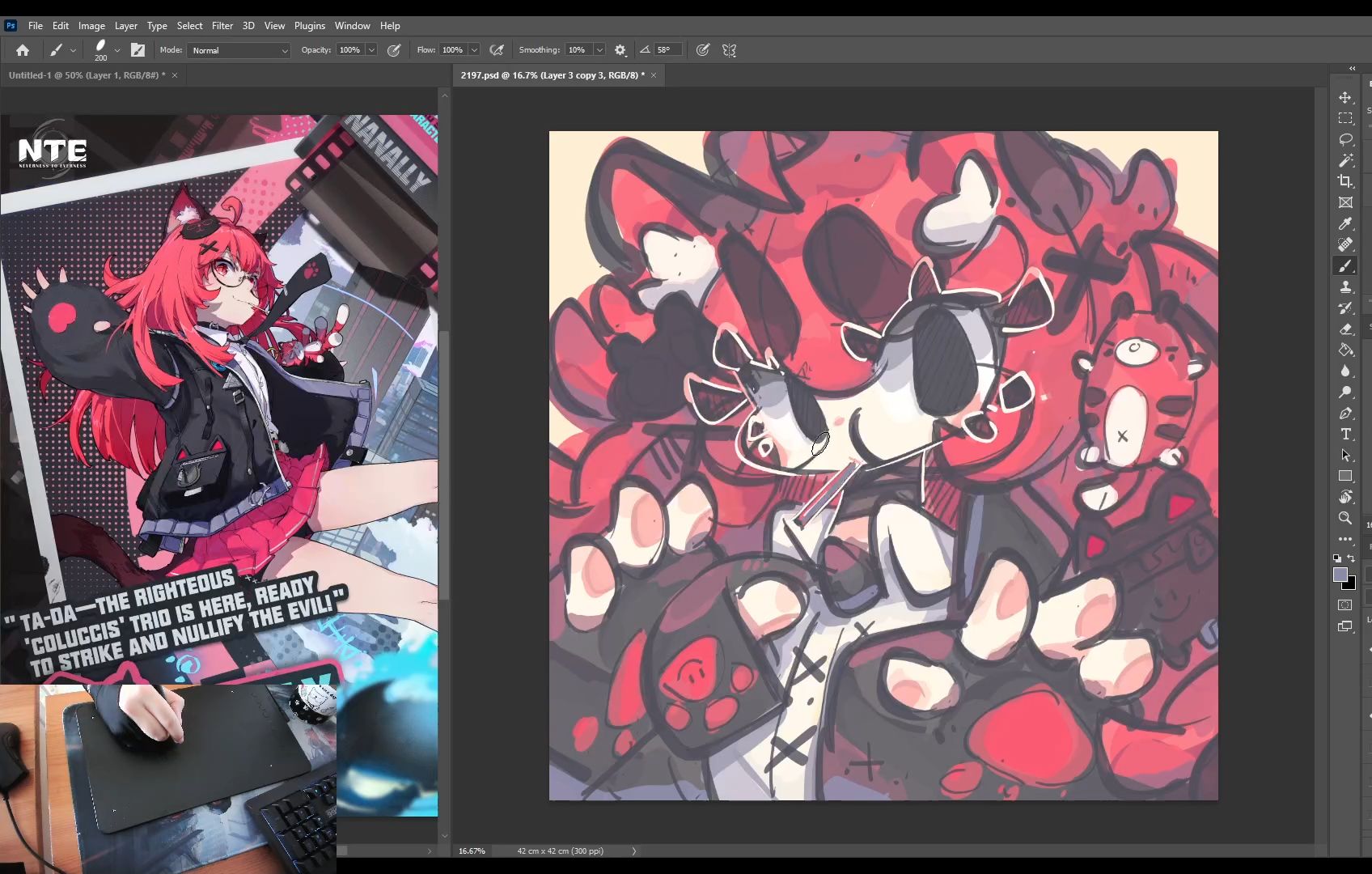This screenshot has width=1372, height=874.
Task: Select the Eyedropper tool
Action: click(x=1345, y=223)
